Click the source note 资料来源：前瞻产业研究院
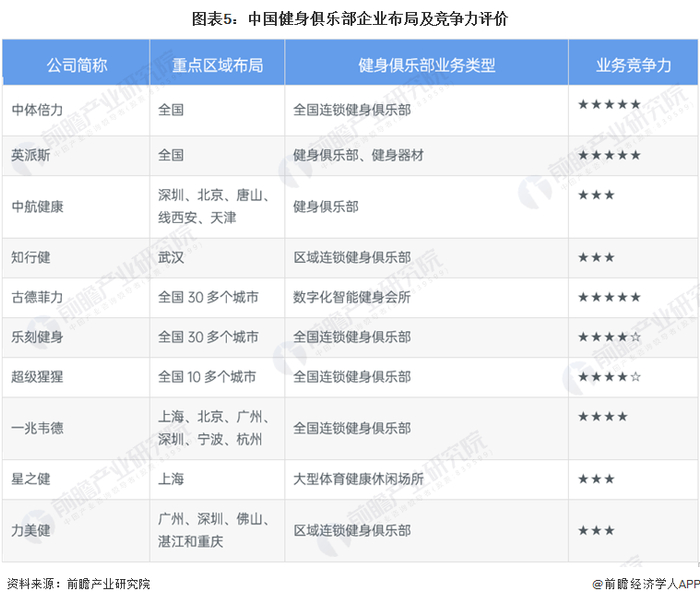This screenshot has height=603, width=700. pos(78,584)
